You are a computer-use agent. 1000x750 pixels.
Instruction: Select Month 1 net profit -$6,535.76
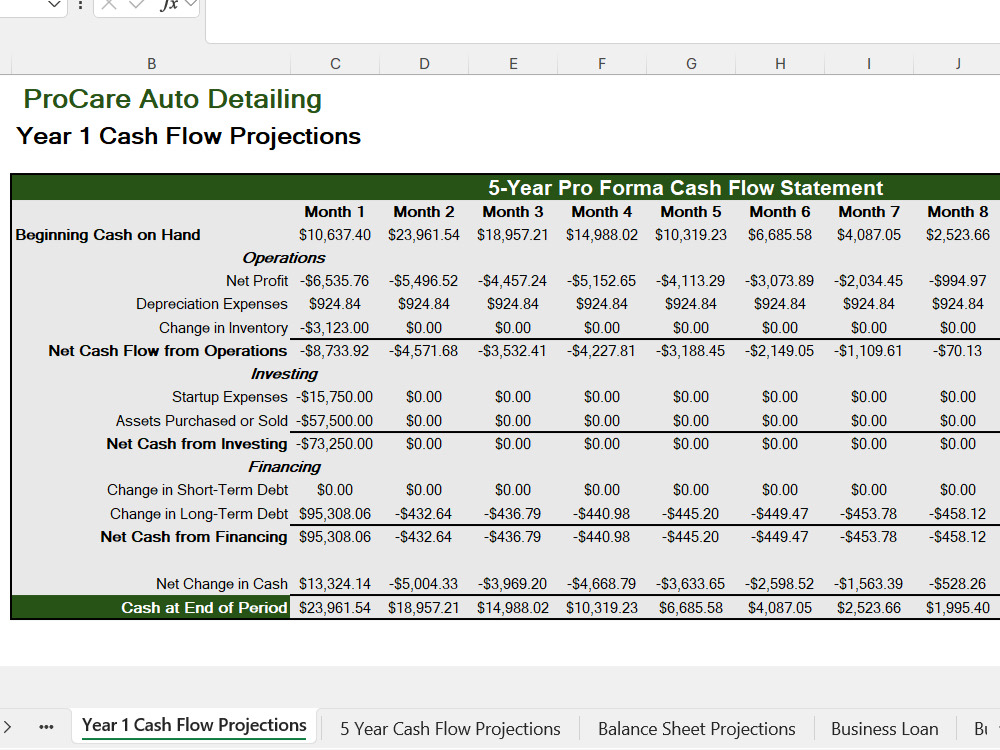[x=335, y=281]
